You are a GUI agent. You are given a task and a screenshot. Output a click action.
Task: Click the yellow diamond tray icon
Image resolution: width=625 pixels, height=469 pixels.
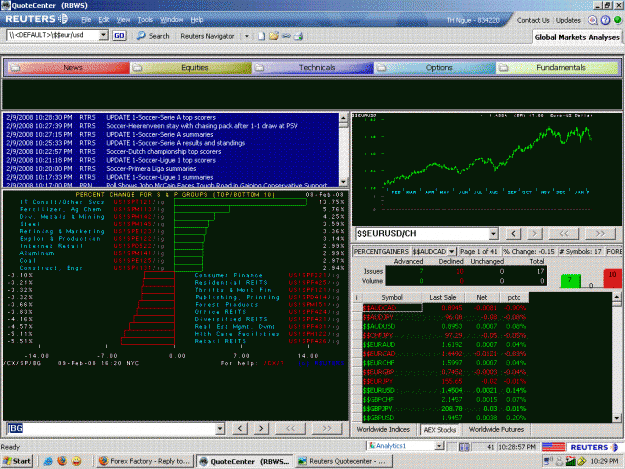coord(581,461)
